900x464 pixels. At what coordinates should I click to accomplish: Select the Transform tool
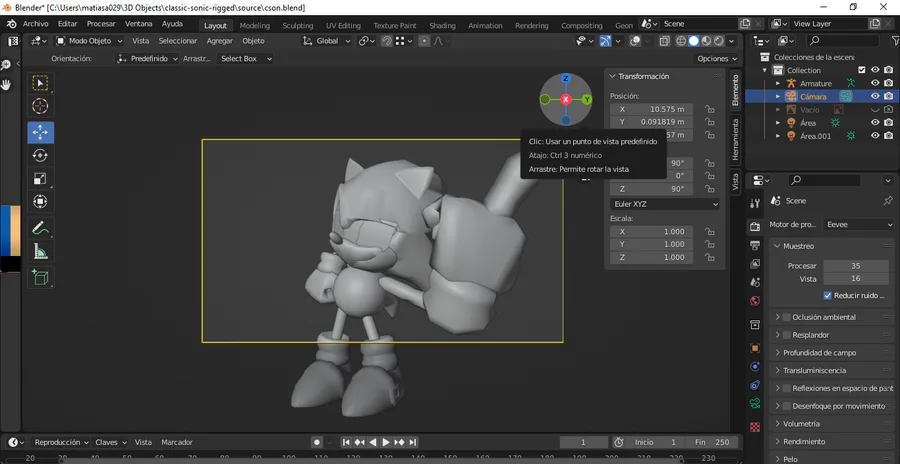coord(40,202)
